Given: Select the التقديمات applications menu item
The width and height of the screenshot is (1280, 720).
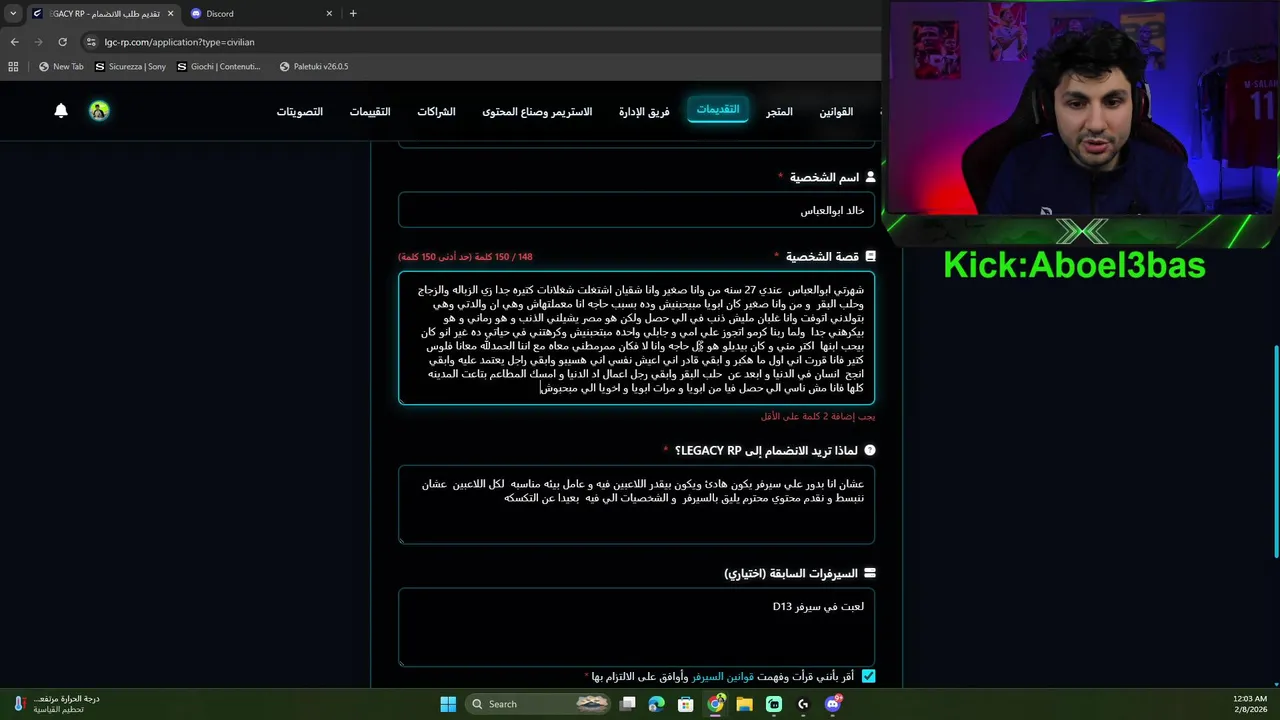Looking at the screenshot, I should (x=718, y=110).
